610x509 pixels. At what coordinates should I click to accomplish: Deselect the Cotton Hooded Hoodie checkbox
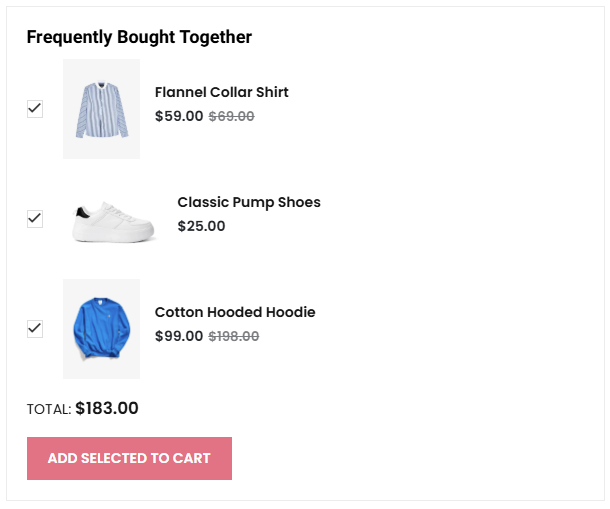[35, 328]
